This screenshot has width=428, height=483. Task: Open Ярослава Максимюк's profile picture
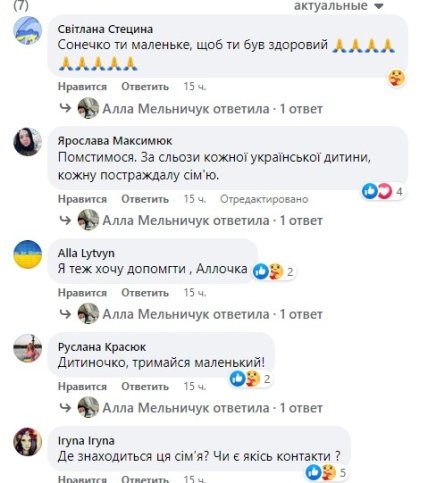(28, 142)
